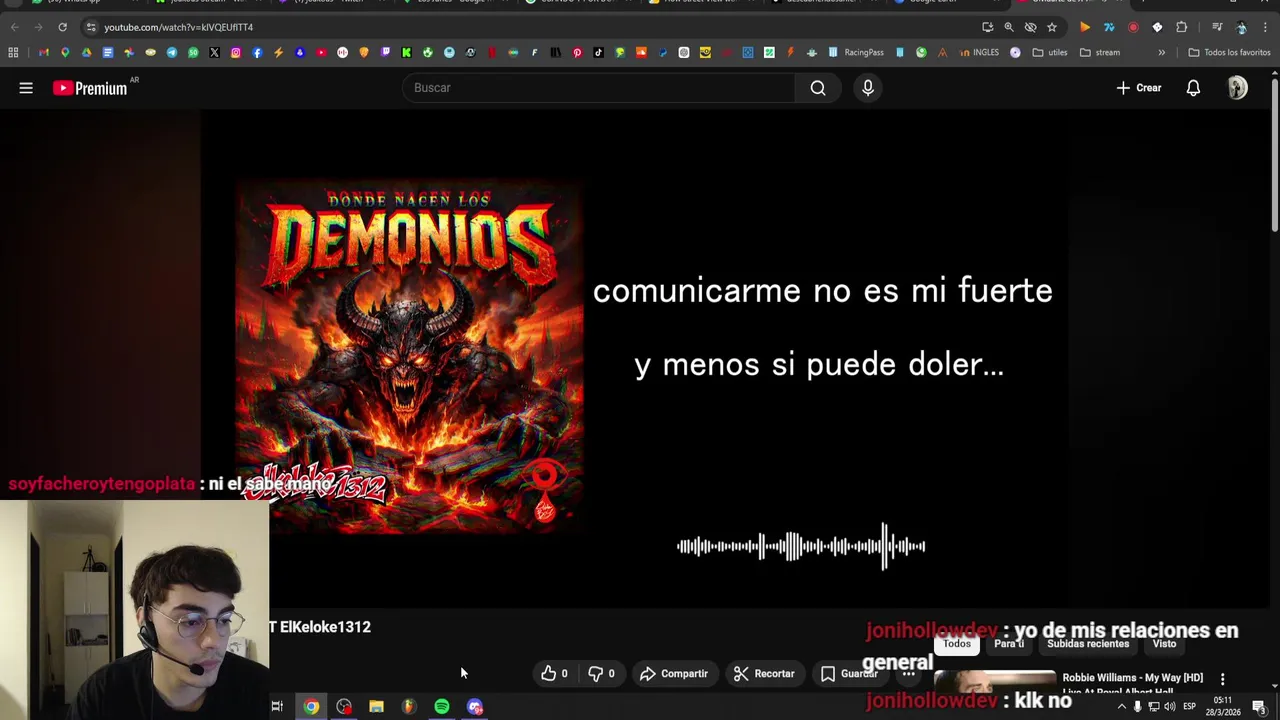
Task: Select the Subidas recientes filter chip
Action: [x=1088, y=644]
